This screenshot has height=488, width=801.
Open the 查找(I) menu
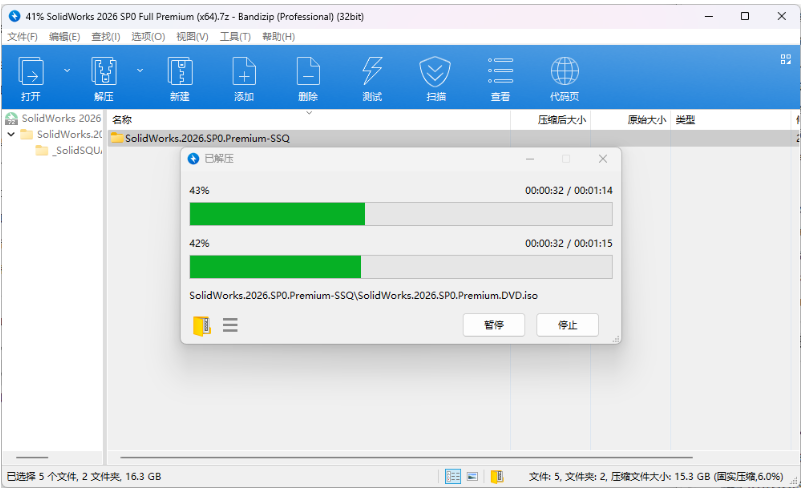click(106, 37)
